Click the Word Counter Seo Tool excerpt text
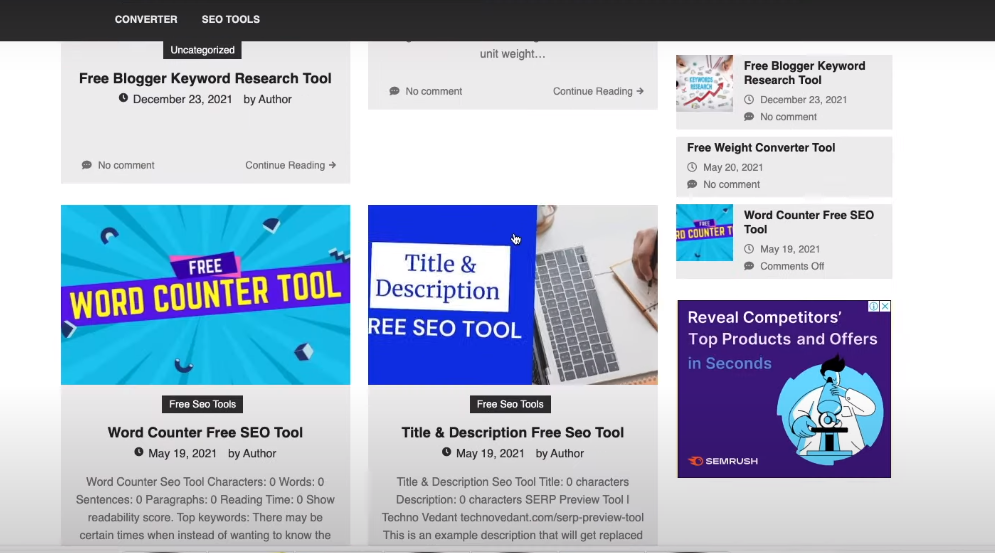This screenshot has height=553, width=995. coord(205,509)
